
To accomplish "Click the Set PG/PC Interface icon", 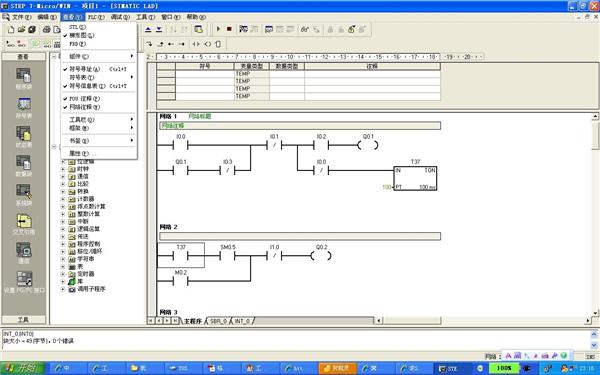I will click(x=24, y=282).
